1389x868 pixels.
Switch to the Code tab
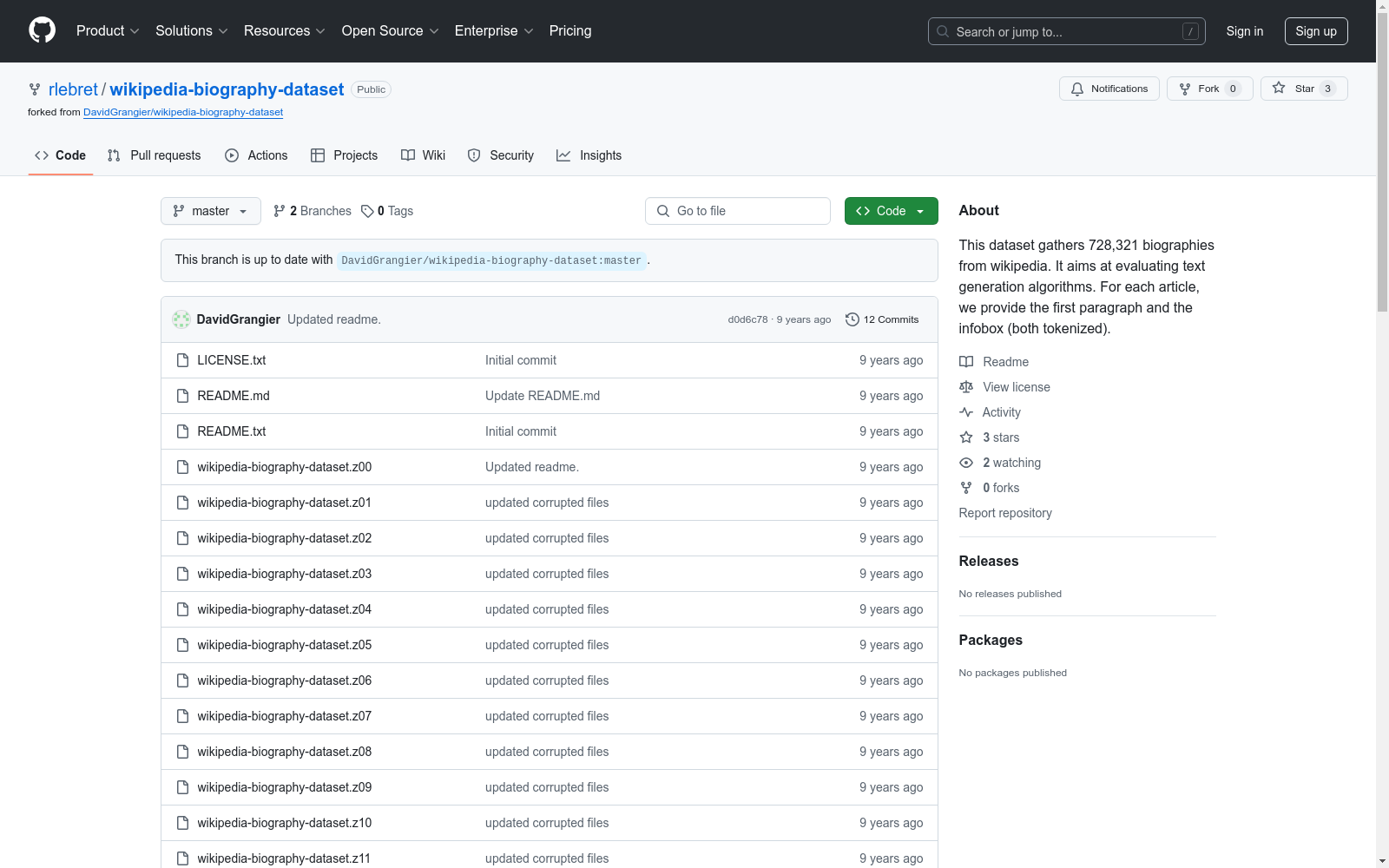point(61,155)
